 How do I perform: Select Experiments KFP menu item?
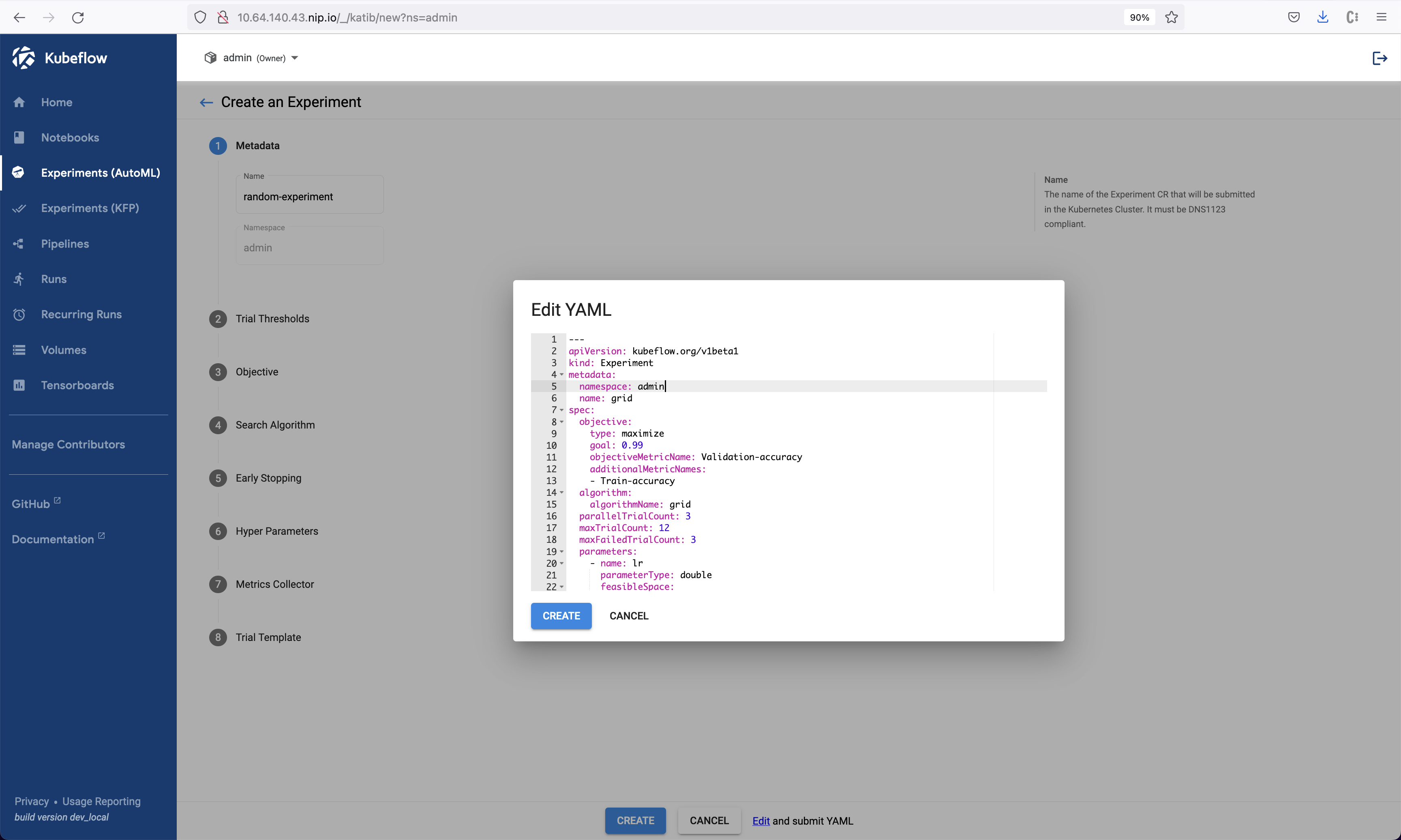coord(89,208)
